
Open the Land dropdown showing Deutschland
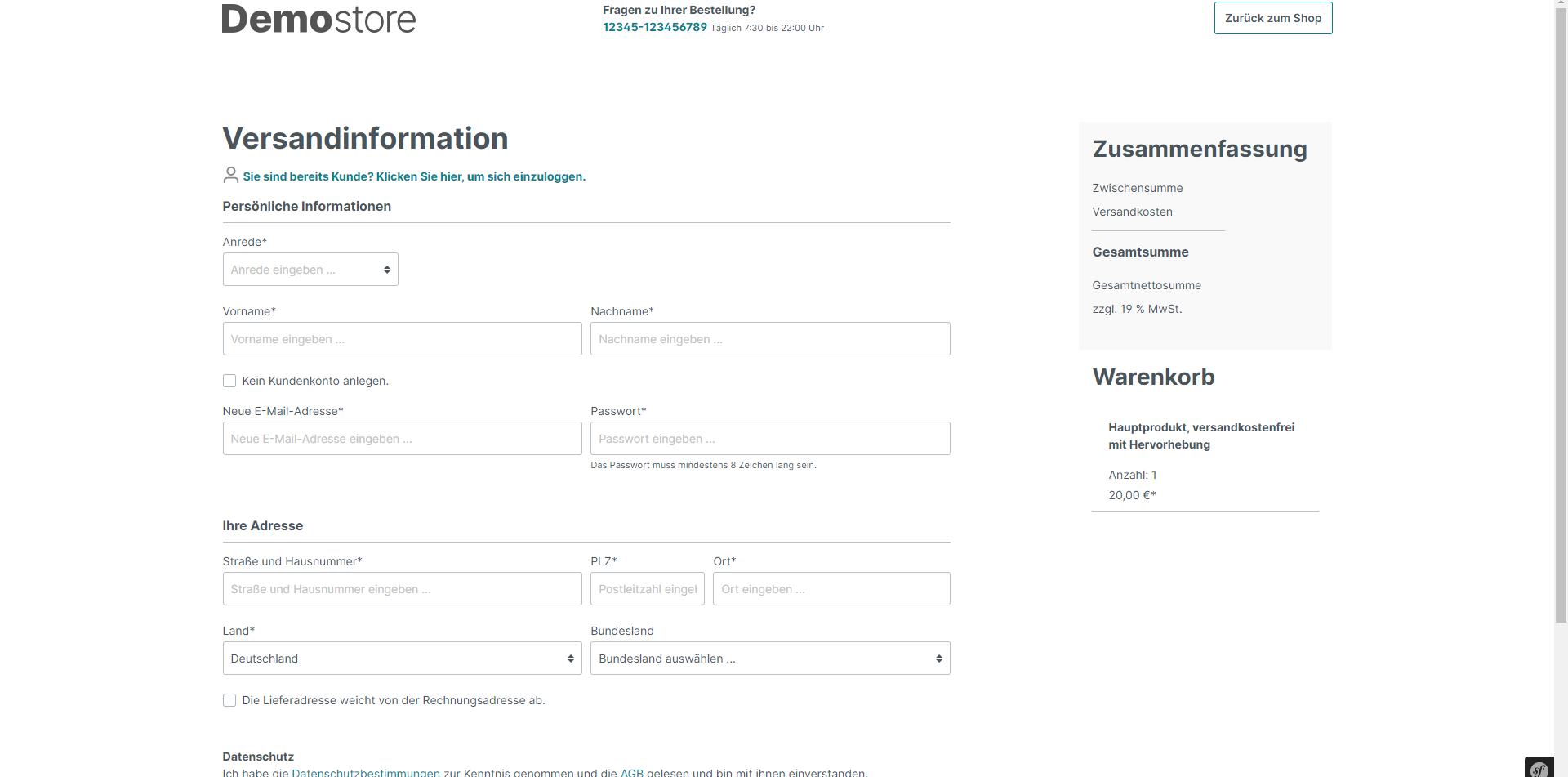point(402,659)
